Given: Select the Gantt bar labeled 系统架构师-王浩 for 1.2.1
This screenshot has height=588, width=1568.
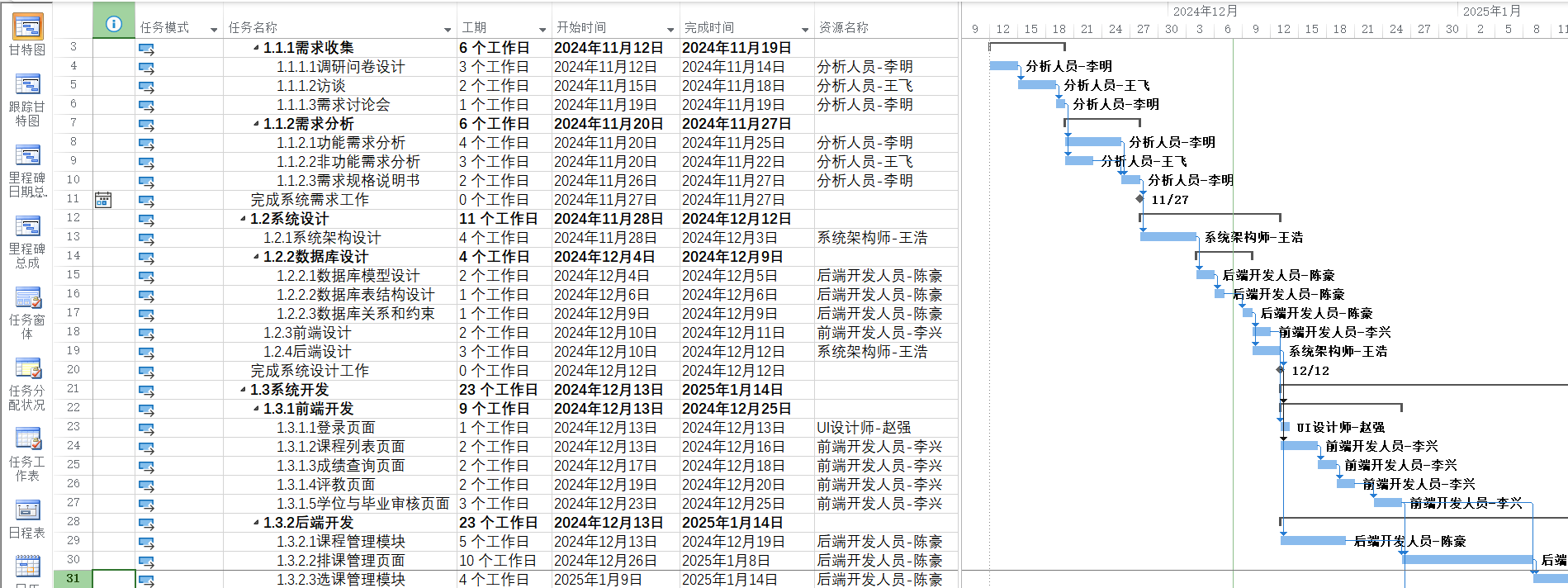Looking at the screenshot, I should click(1168, 237).
